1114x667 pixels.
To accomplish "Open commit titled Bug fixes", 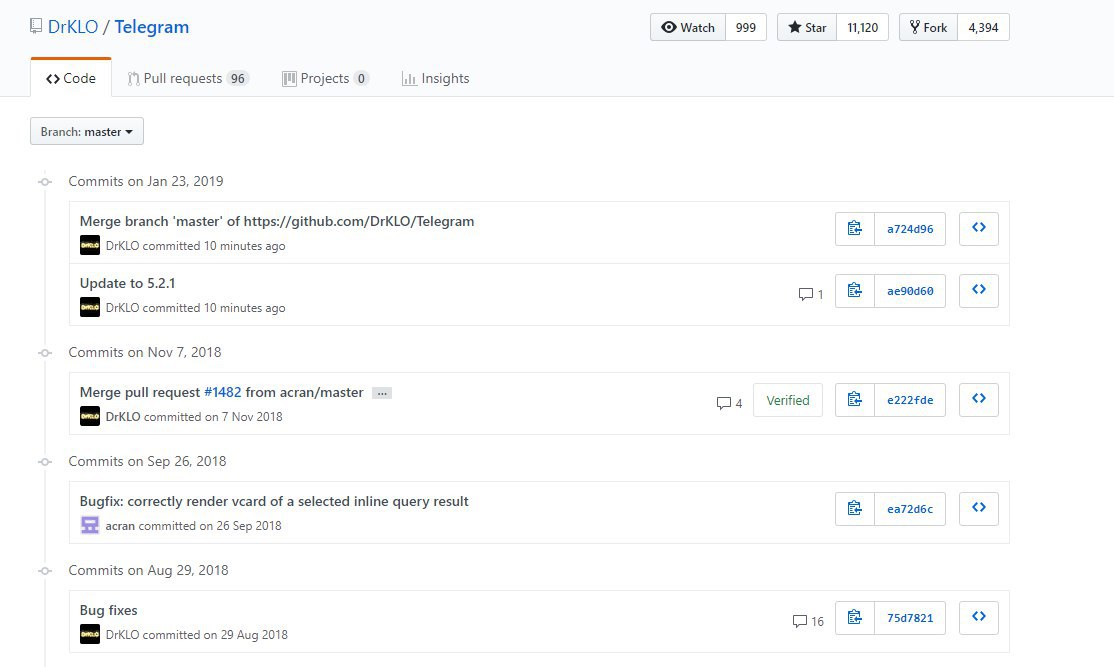I will click(x=109, y=610).
